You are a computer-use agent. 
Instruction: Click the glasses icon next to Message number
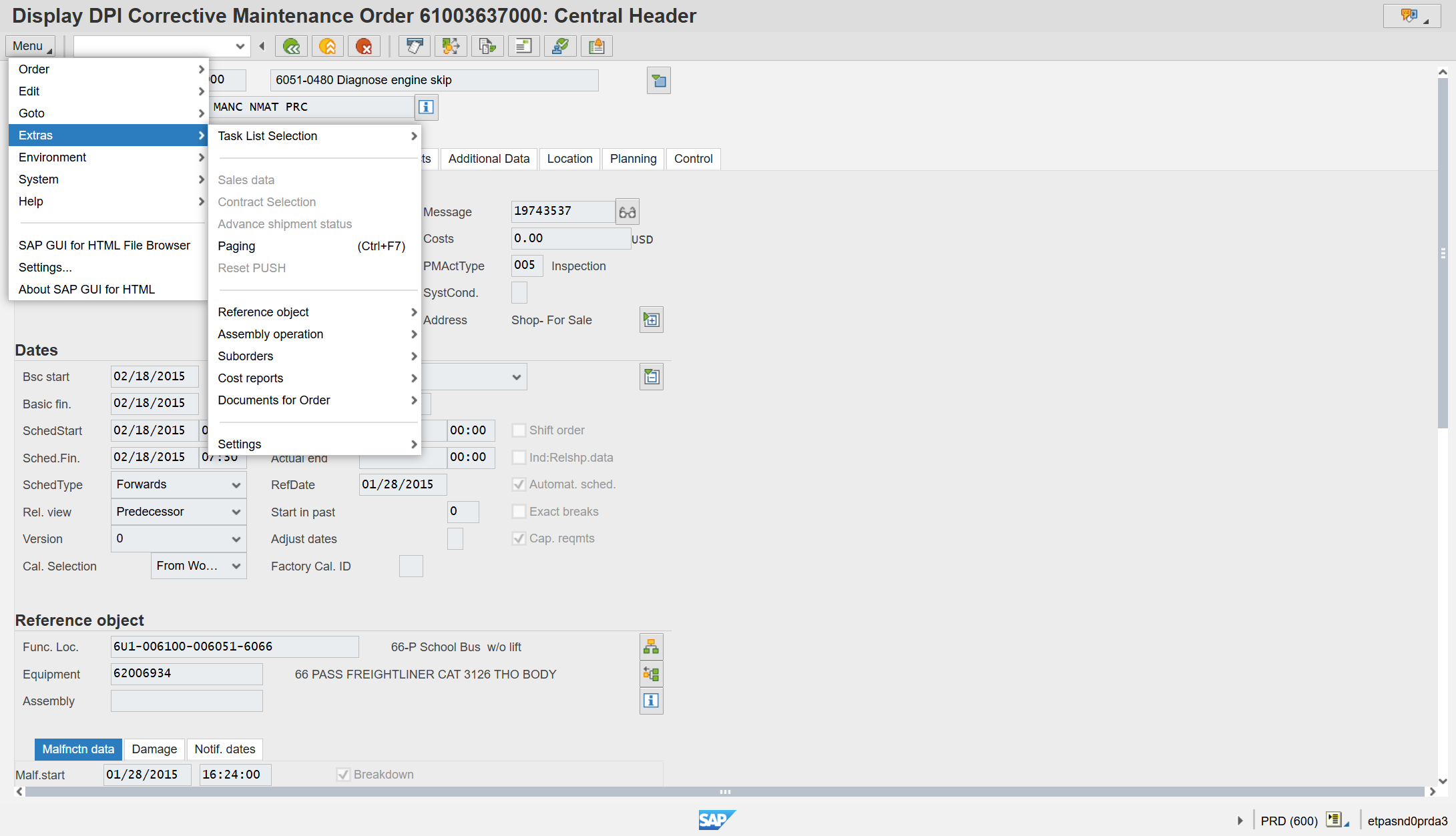point(628,212)
